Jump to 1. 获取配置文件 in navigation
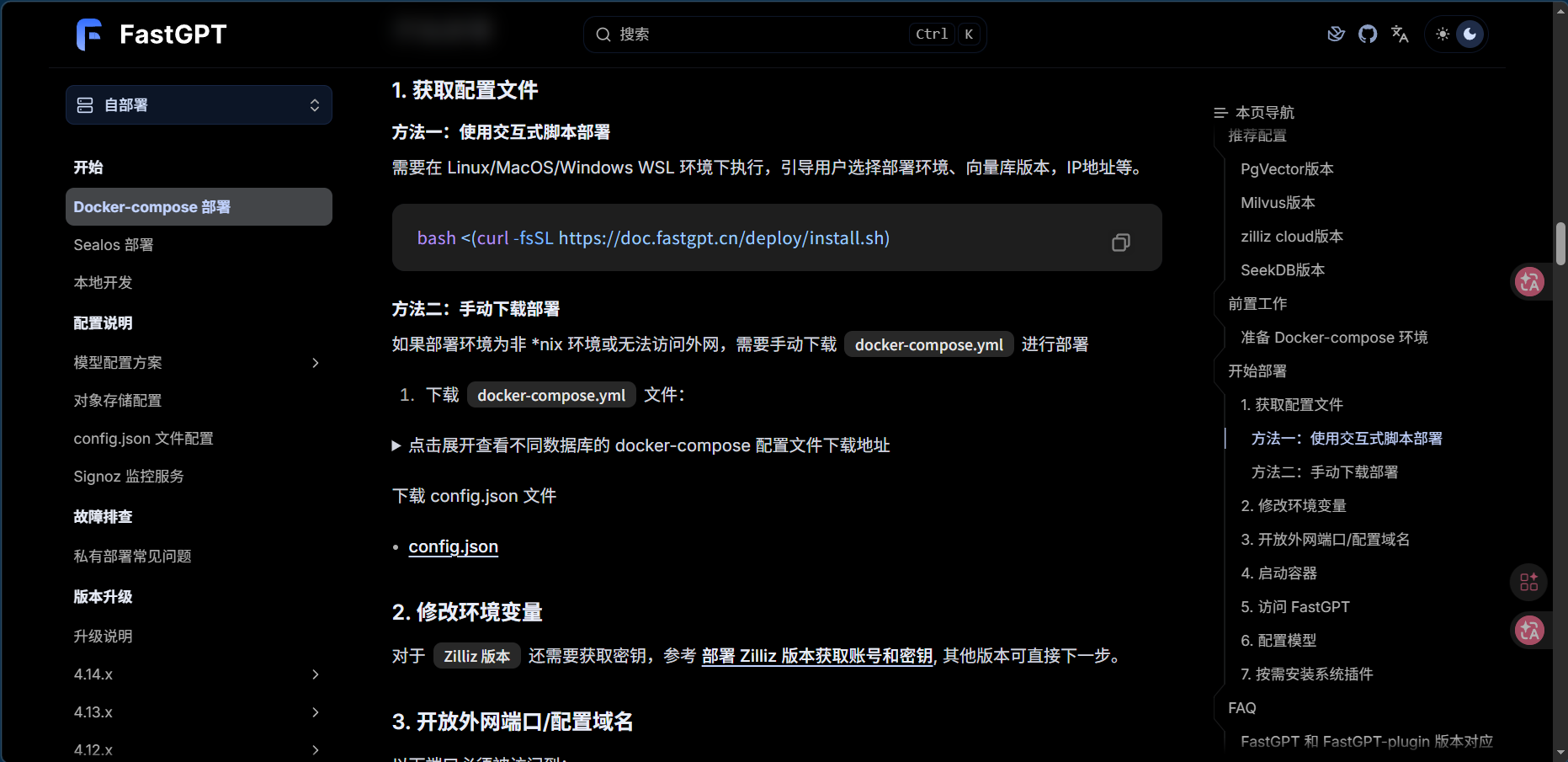1568x762 pixels. point(1292,405)
